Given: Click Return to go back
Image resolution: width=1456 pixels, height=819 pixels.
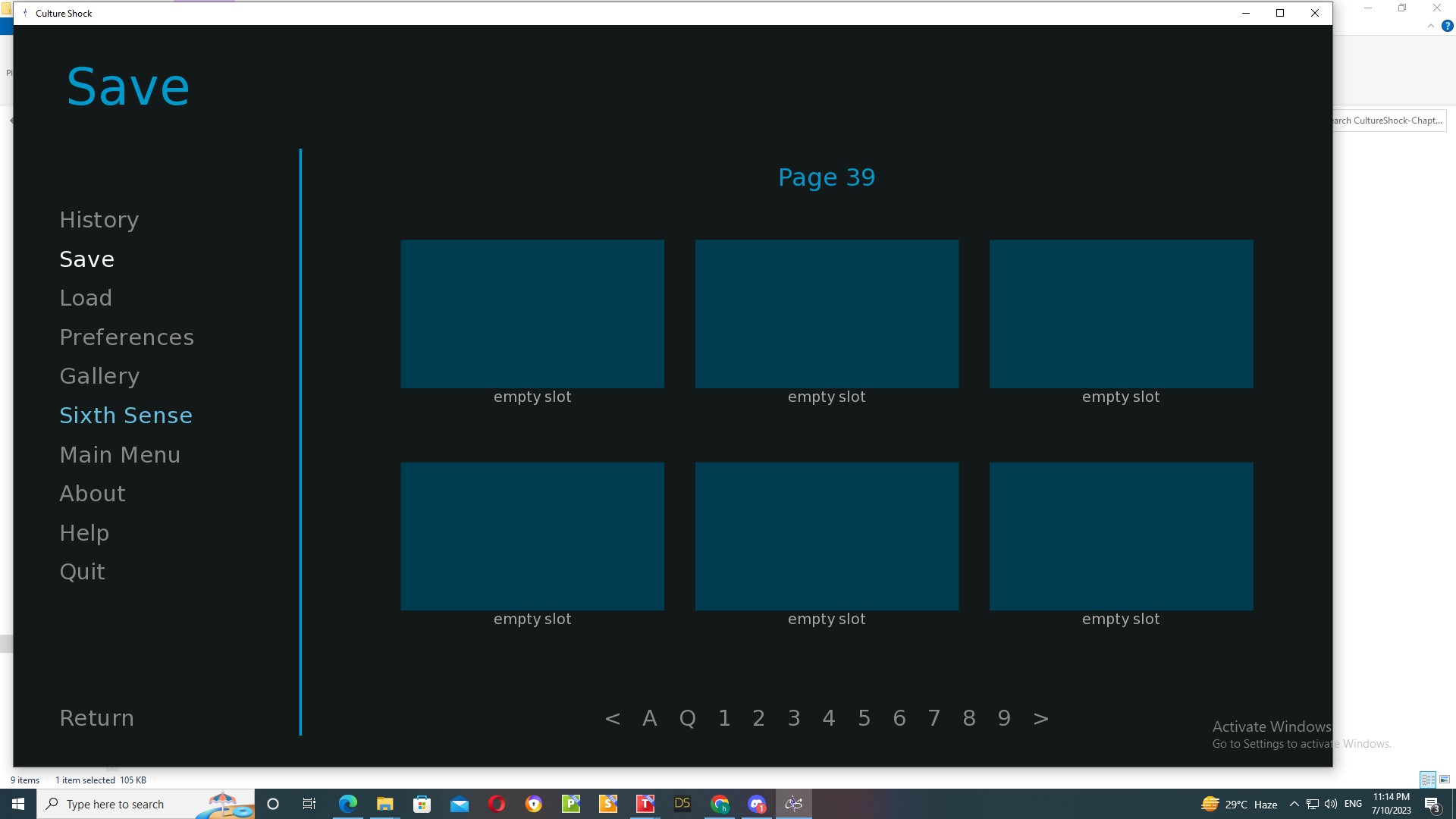Looking at the screenshot, I should [x=97, y=717].
